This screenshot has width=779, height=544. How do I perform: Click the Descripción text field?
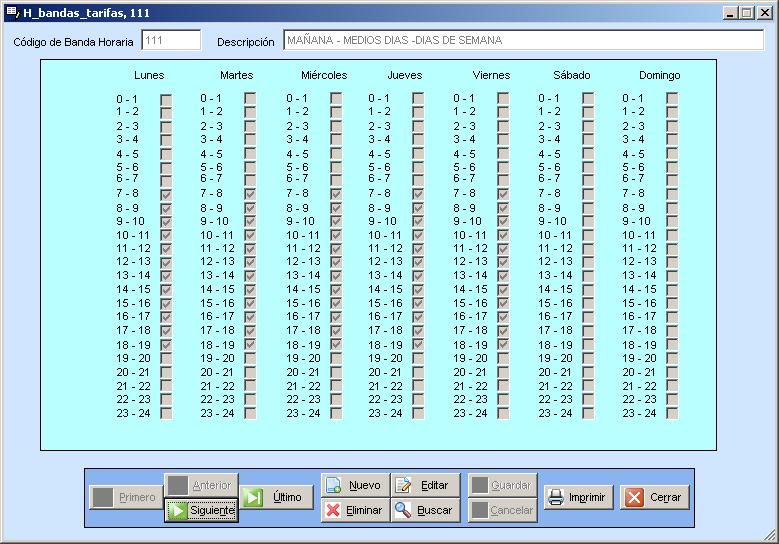[x=524, y=40]
